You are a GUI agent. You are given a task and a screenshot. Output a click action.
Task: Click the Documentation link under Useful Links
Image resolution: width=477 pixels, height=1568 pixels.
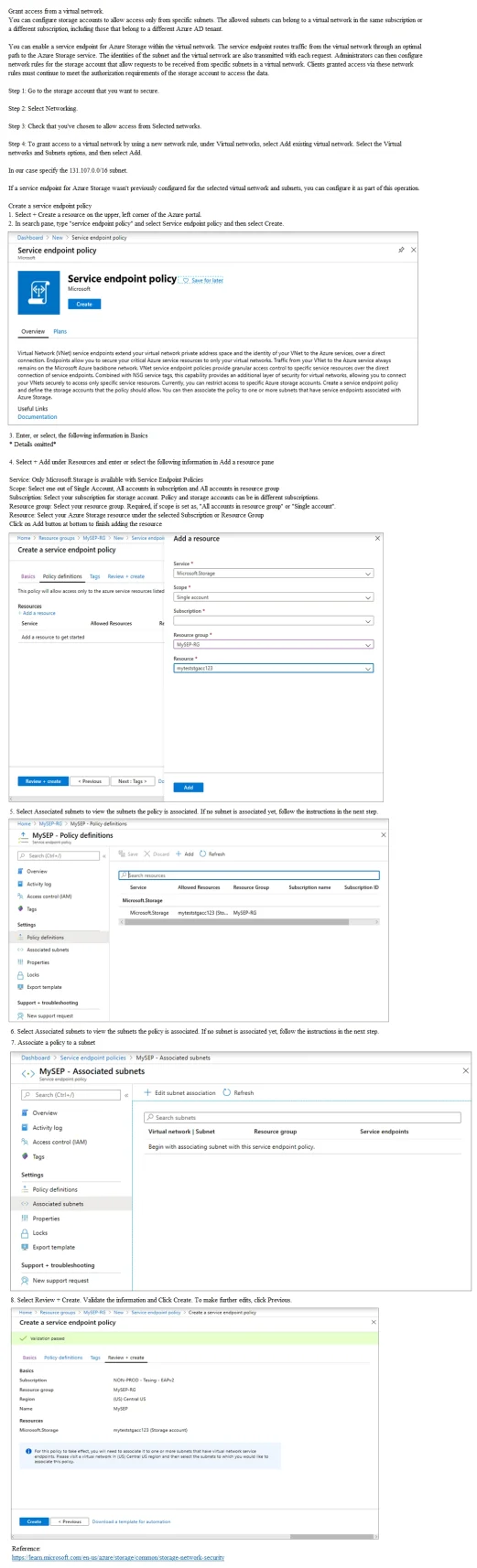[x=38, y=417]
